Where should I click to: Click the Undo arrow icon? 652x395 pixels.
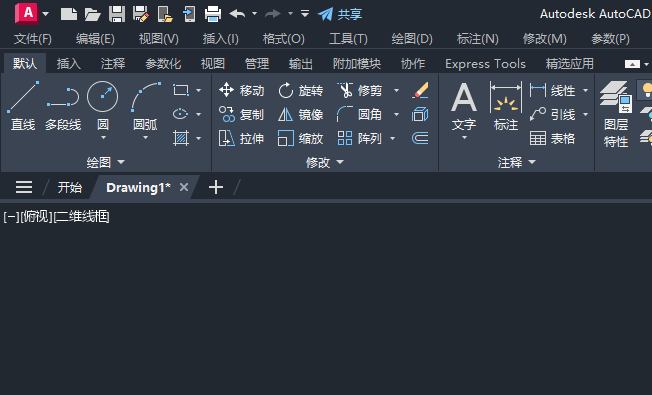click(x=237, y=14)
